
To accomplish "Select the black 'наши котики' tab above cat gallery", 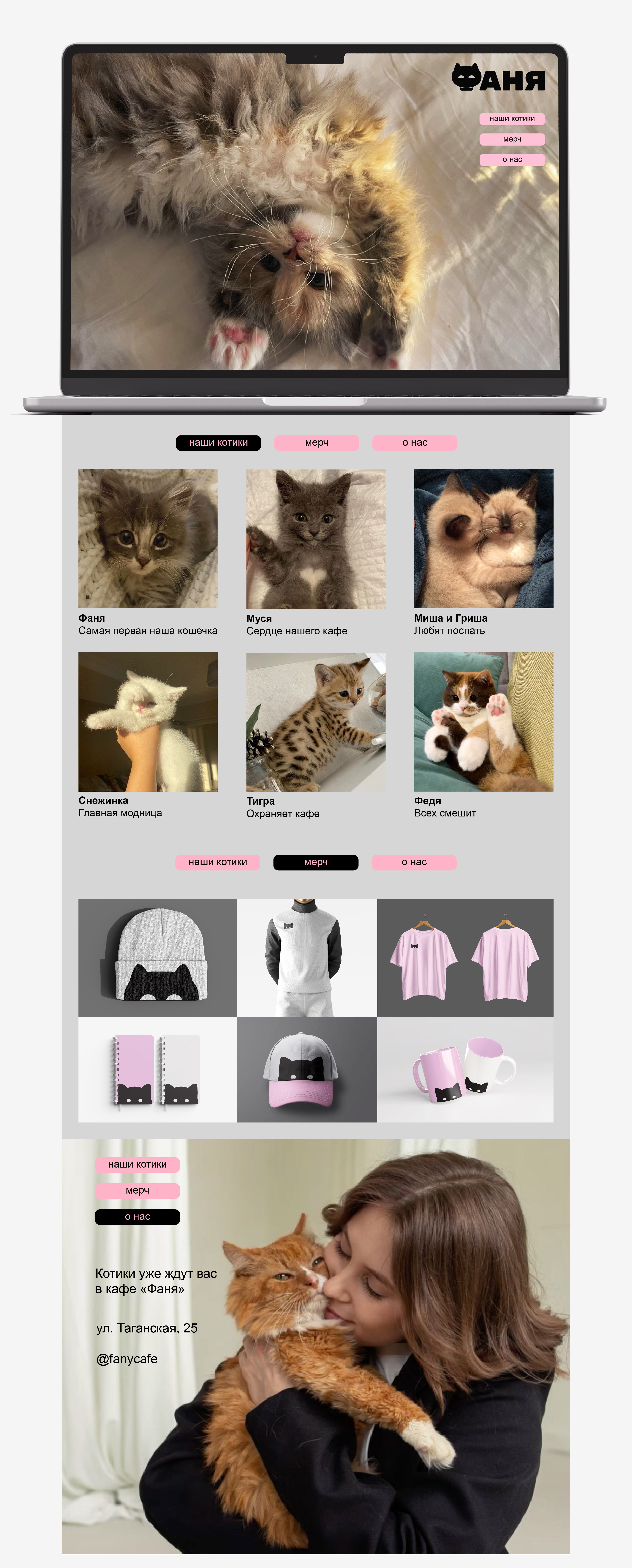I will coord(219,442).
